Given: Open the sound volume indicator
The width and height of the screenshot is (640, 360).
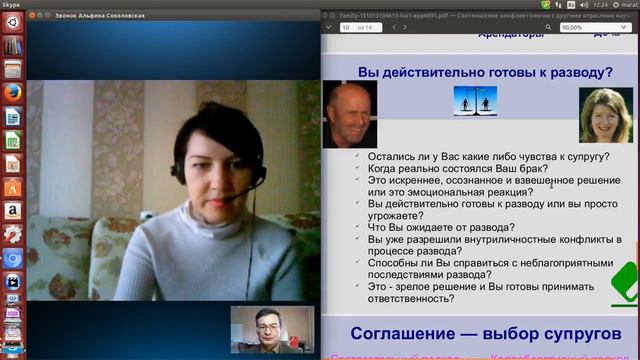Looking at the screenshot, I should point(584,4).
